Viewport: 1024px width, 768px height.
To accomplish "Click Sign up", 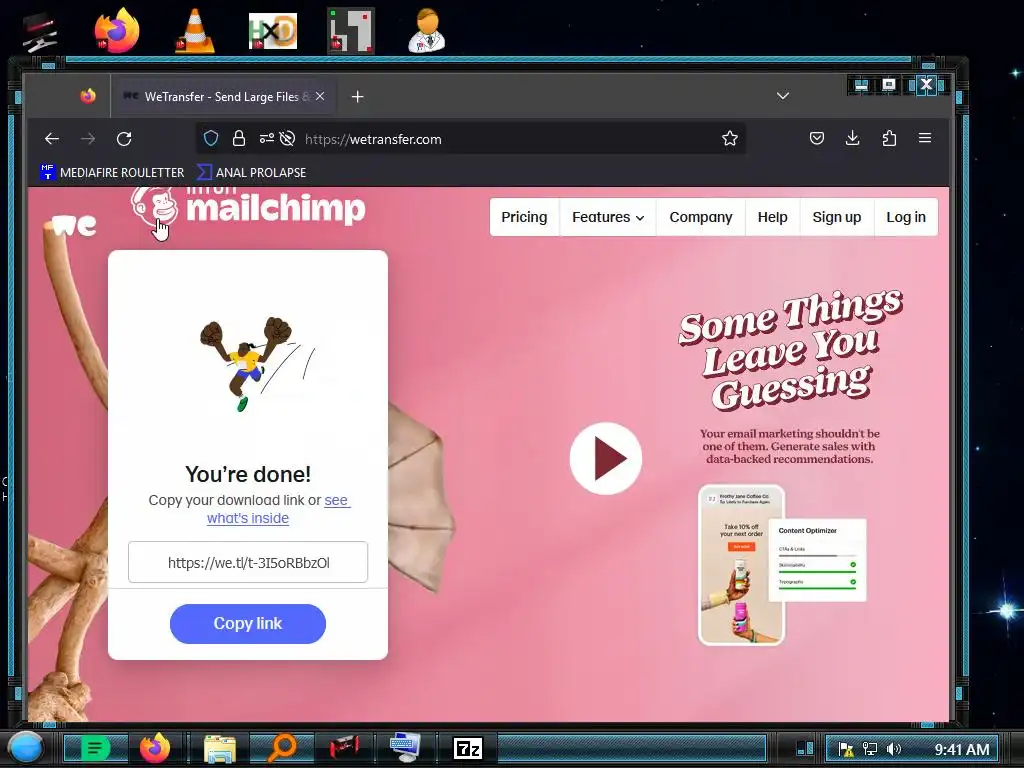I will tap(837, 217).
